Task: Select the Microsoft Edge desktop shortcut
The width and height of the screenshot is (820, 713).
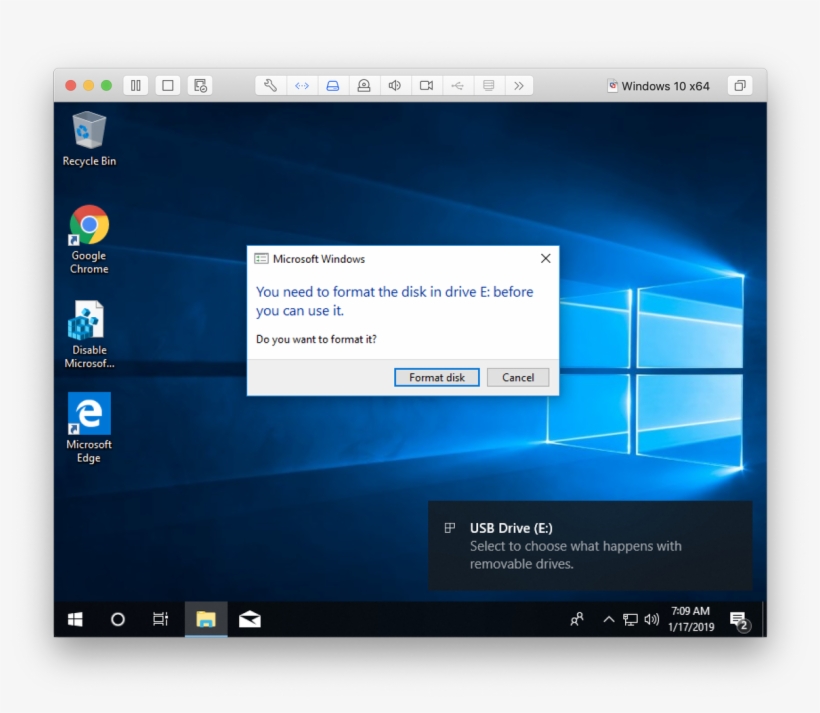Action: click(x=89, y=428)
